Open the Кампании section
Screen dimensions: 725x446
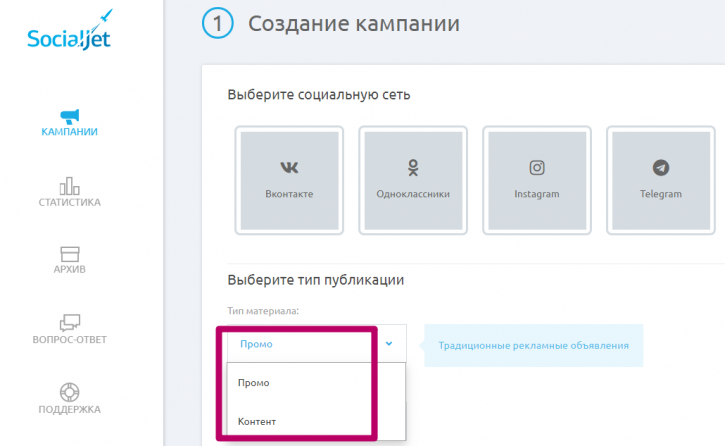pos(69,123)
